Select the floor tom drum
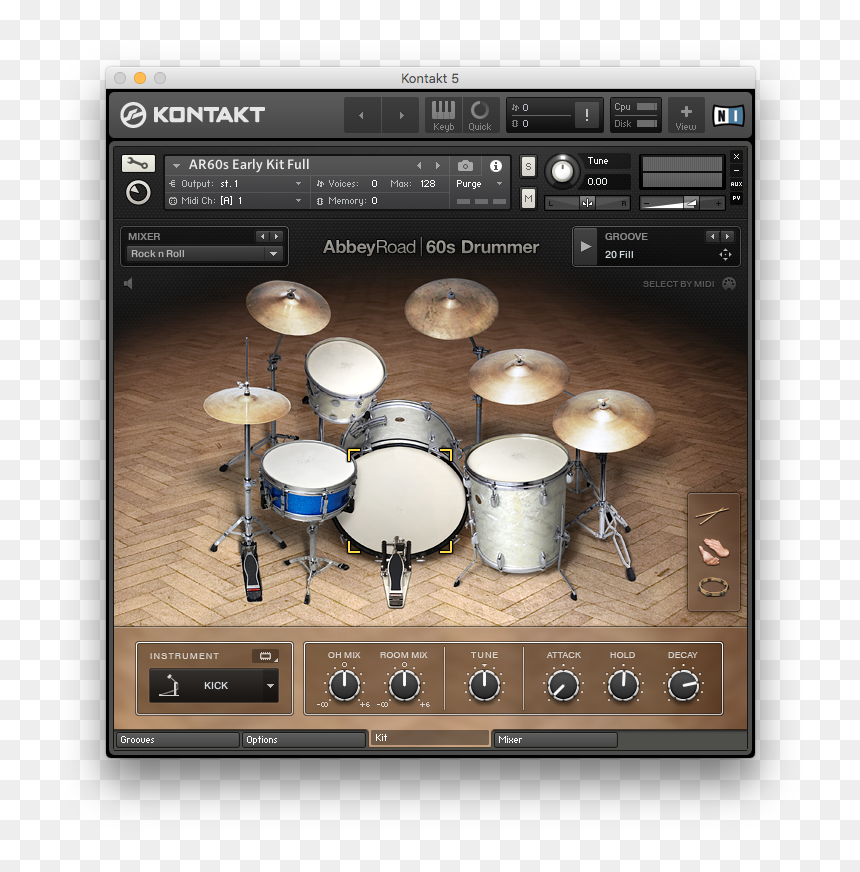This screenshot has width=860, height=872. (x=517, y=502)
